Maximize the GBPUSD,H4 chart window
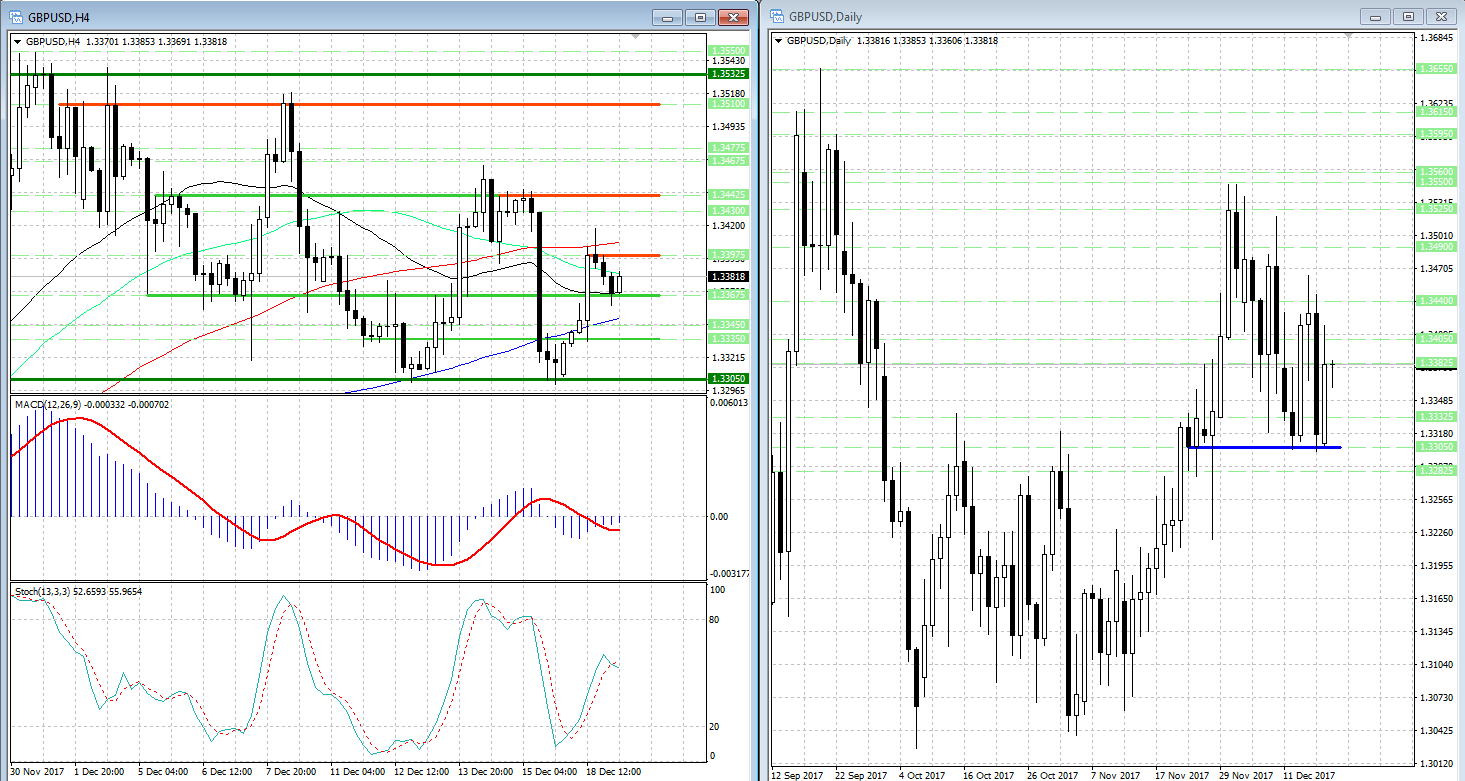 point(701,17)
